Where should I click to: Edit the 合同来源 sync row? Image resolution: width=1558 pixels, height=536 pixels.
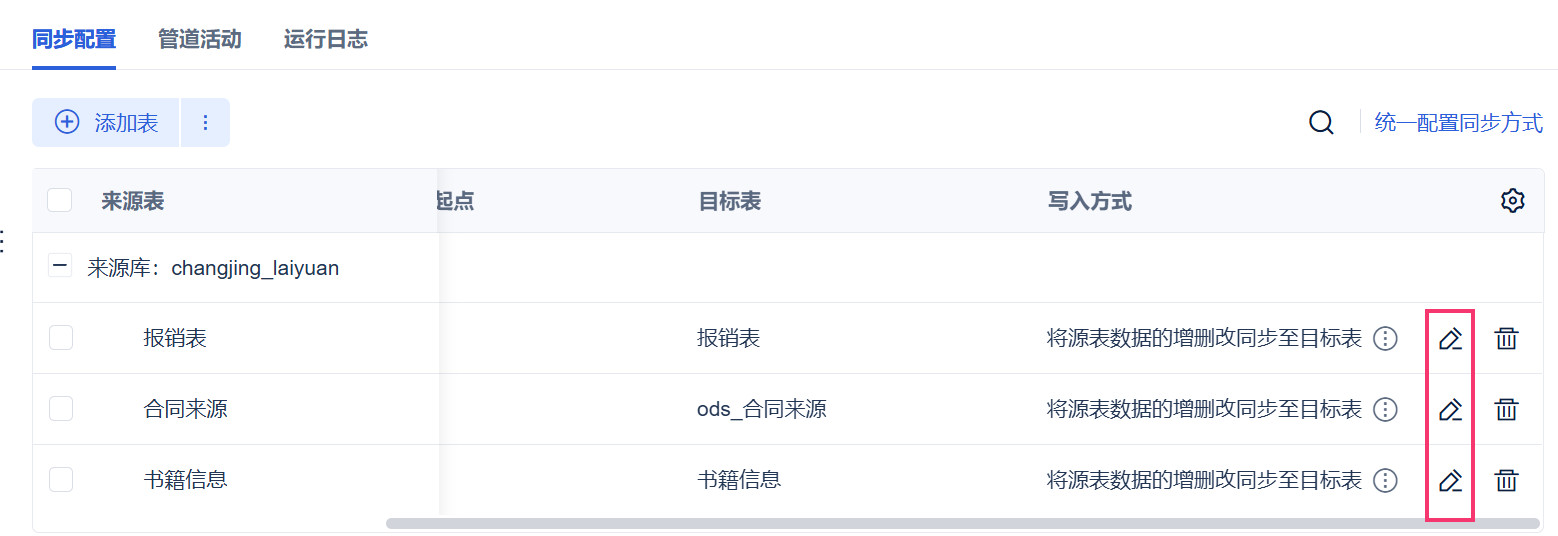(1450, 409)
